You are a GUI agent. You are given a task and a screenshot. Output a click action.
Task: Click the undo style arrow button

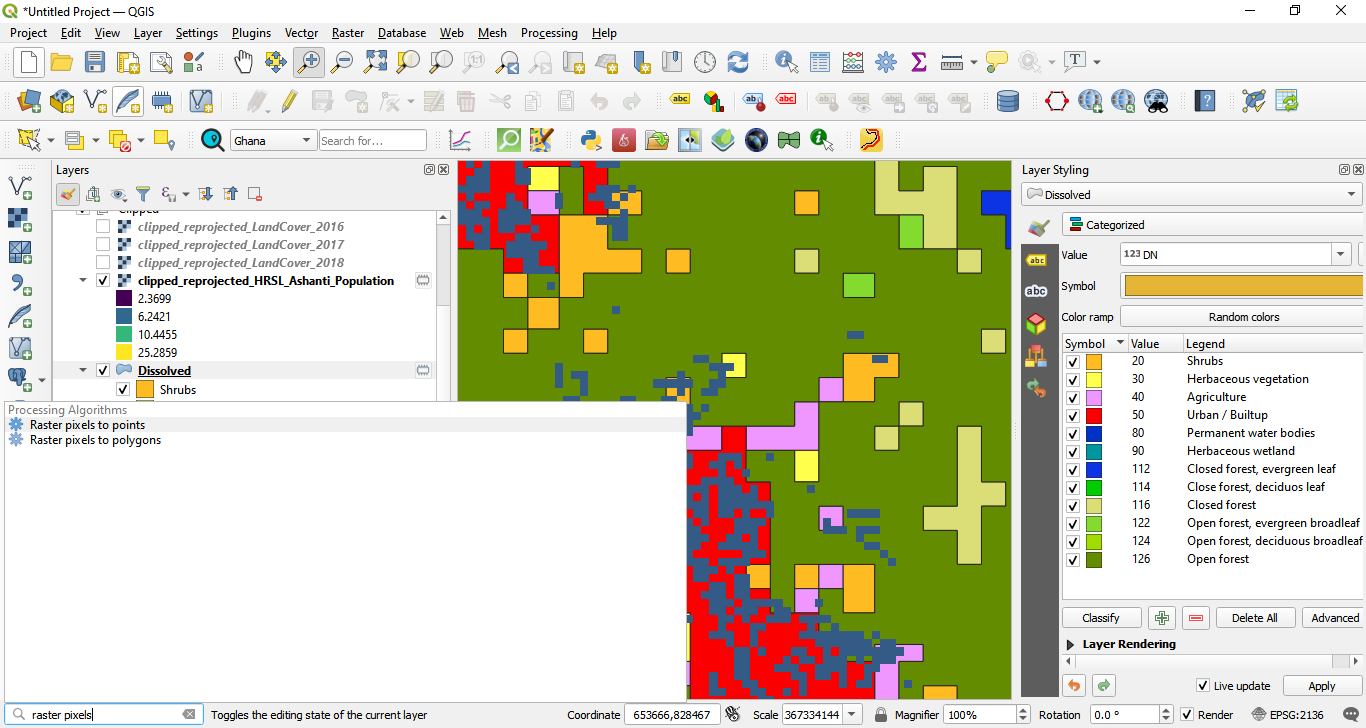pos(1073,686)
